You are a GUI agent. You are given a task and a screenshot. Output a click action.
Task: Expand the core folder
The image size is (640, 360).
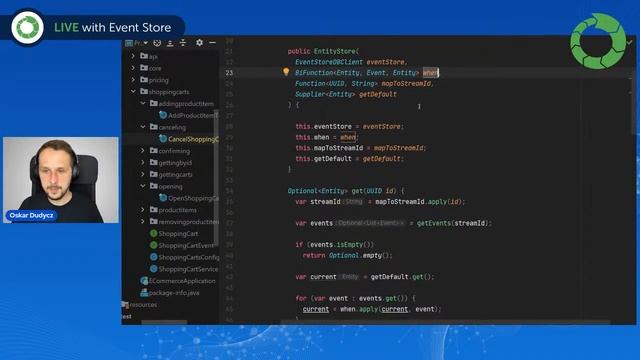coord(133,68)
